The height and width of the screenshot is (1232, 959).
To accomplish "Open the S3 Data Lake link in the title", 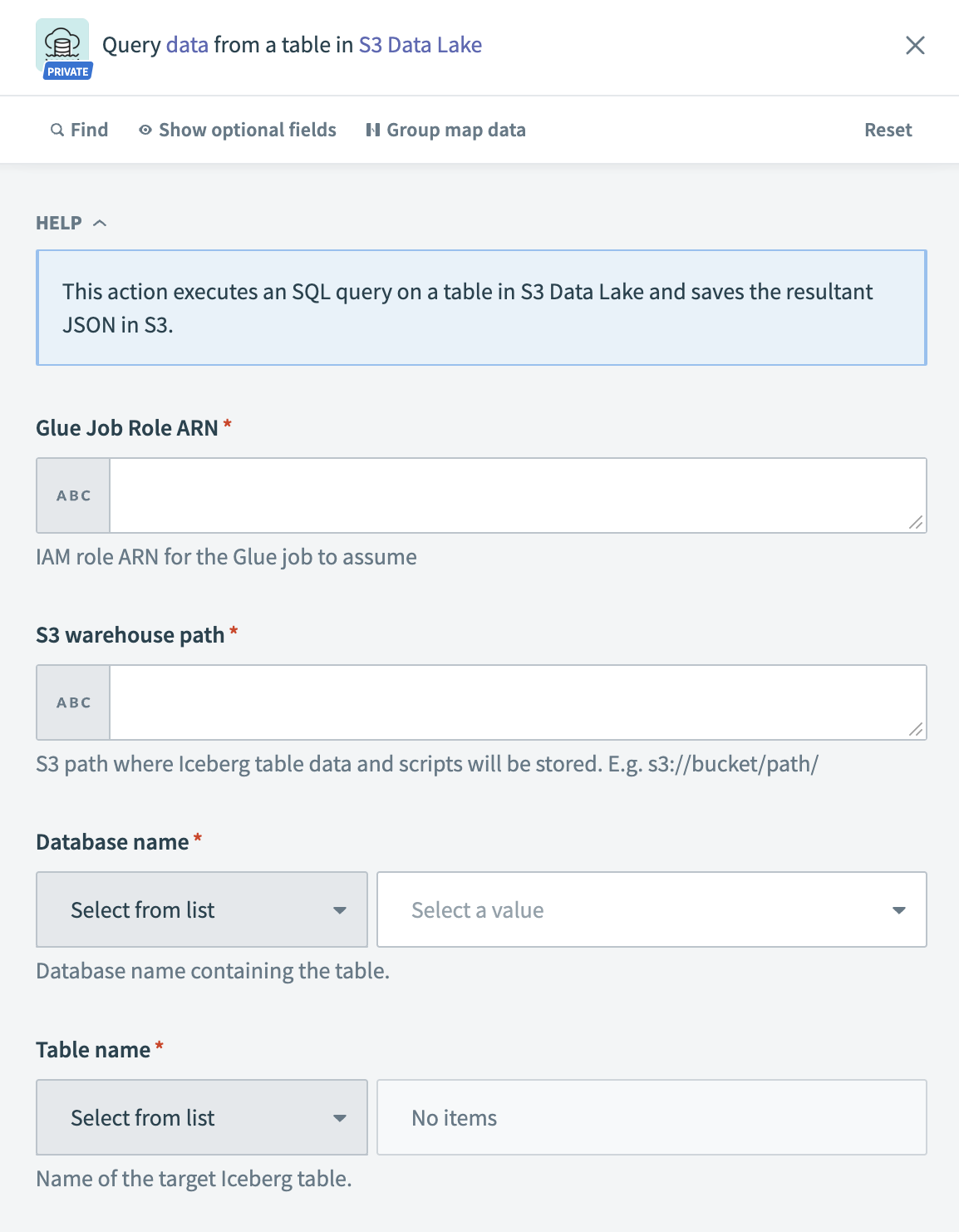I will point(420,45).
